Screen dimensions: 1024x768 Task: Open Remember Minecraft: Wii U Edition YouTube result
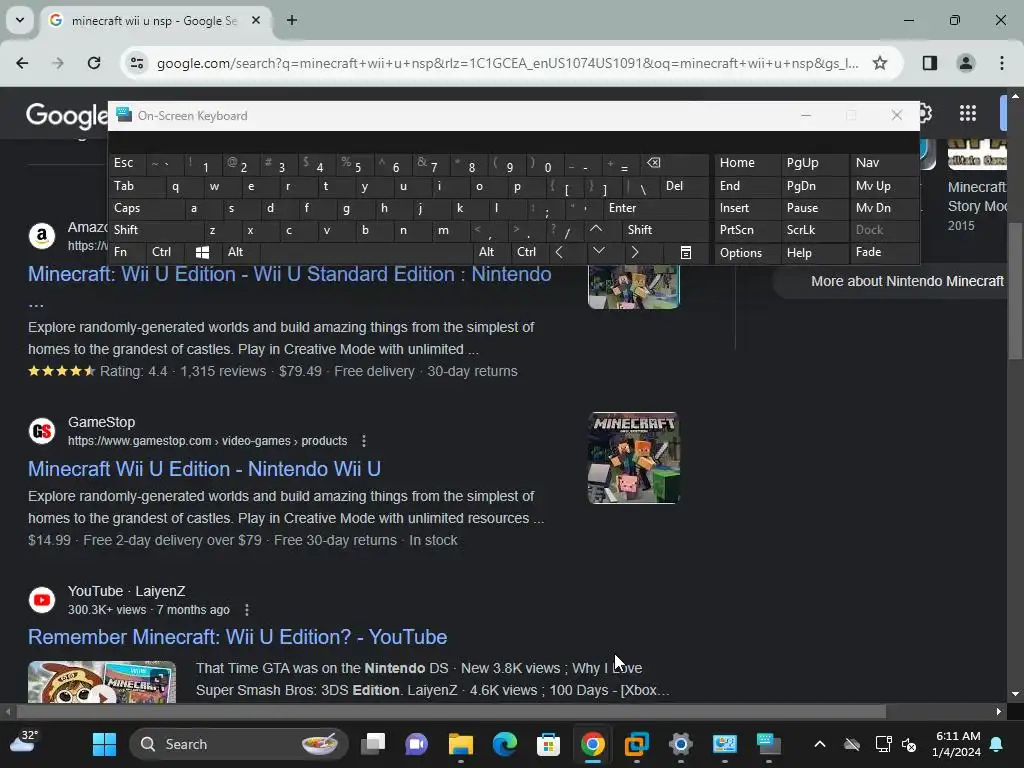point(238,637)
